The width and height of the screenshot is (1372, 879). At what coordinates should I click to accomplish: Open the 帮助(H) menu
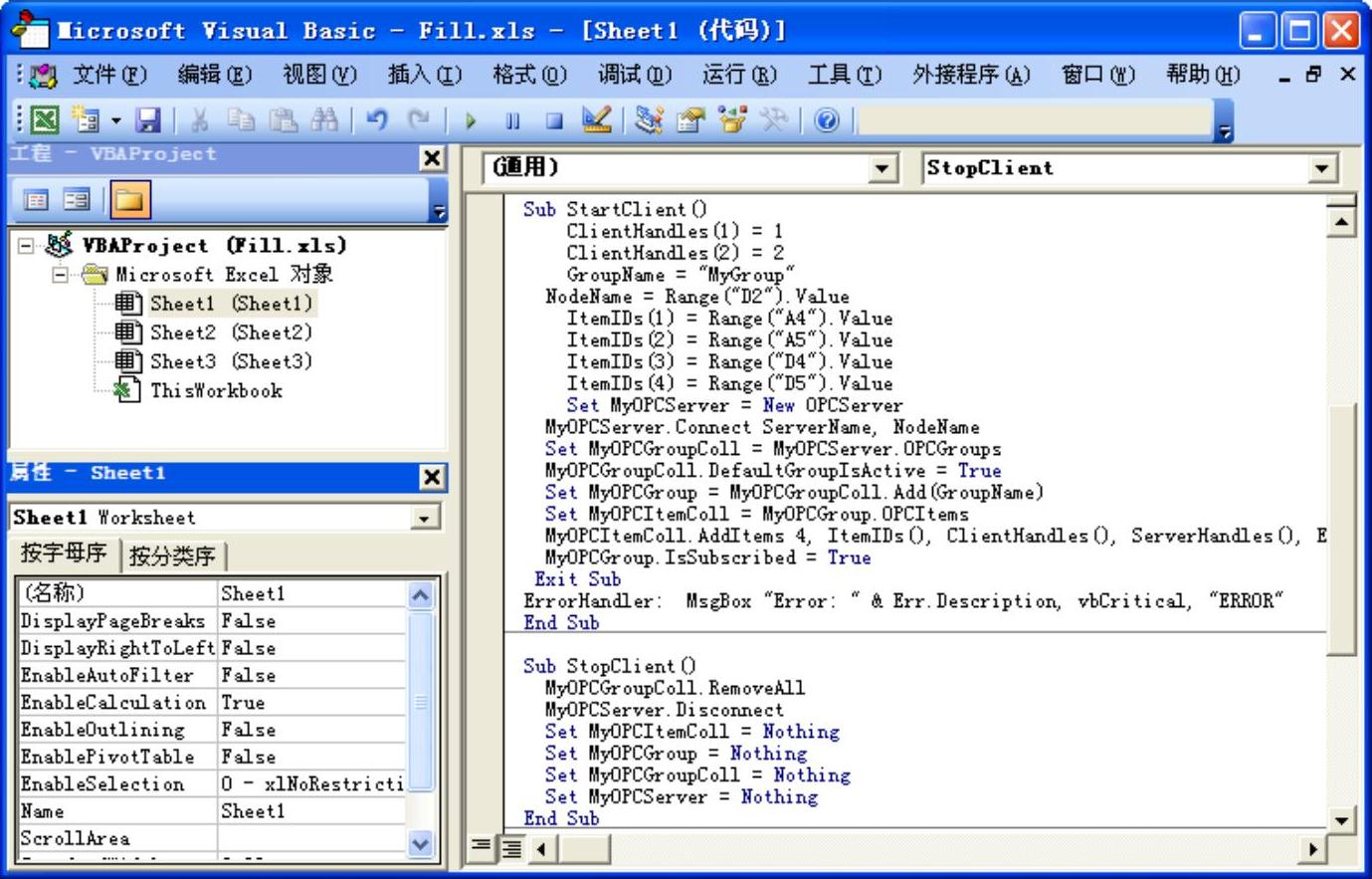pos(1204,74)
